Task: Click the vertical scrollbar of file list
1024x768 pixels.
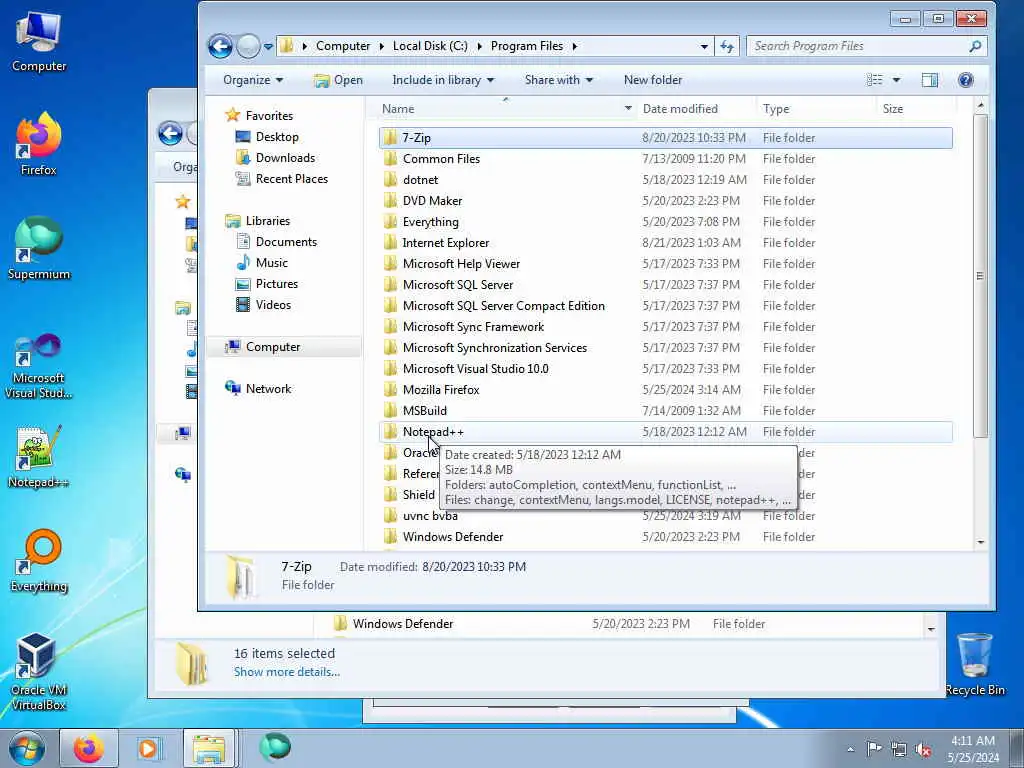Action: [980, 276]
